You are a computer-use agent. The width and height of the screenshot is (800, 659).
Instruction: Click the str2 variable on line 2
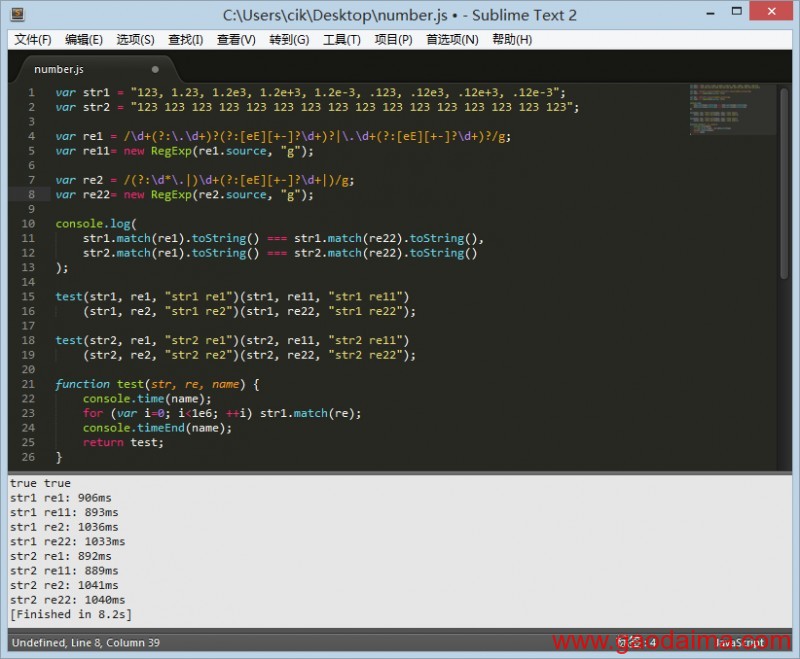coord(96,107)
